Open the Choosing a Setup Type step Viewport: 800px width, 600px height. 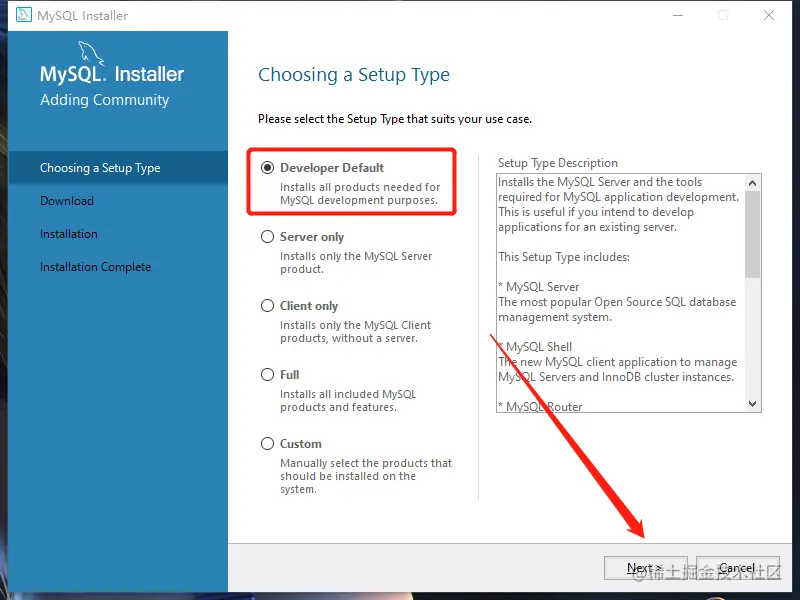pos(118,167)
